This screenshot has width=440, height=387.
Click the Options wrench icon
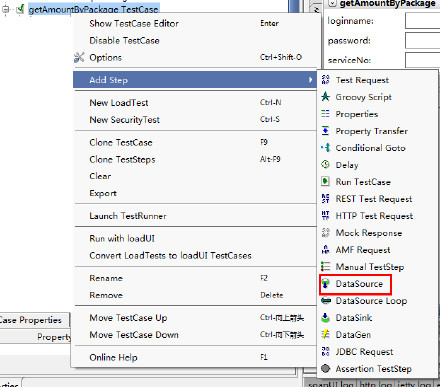tap(79, 57)
